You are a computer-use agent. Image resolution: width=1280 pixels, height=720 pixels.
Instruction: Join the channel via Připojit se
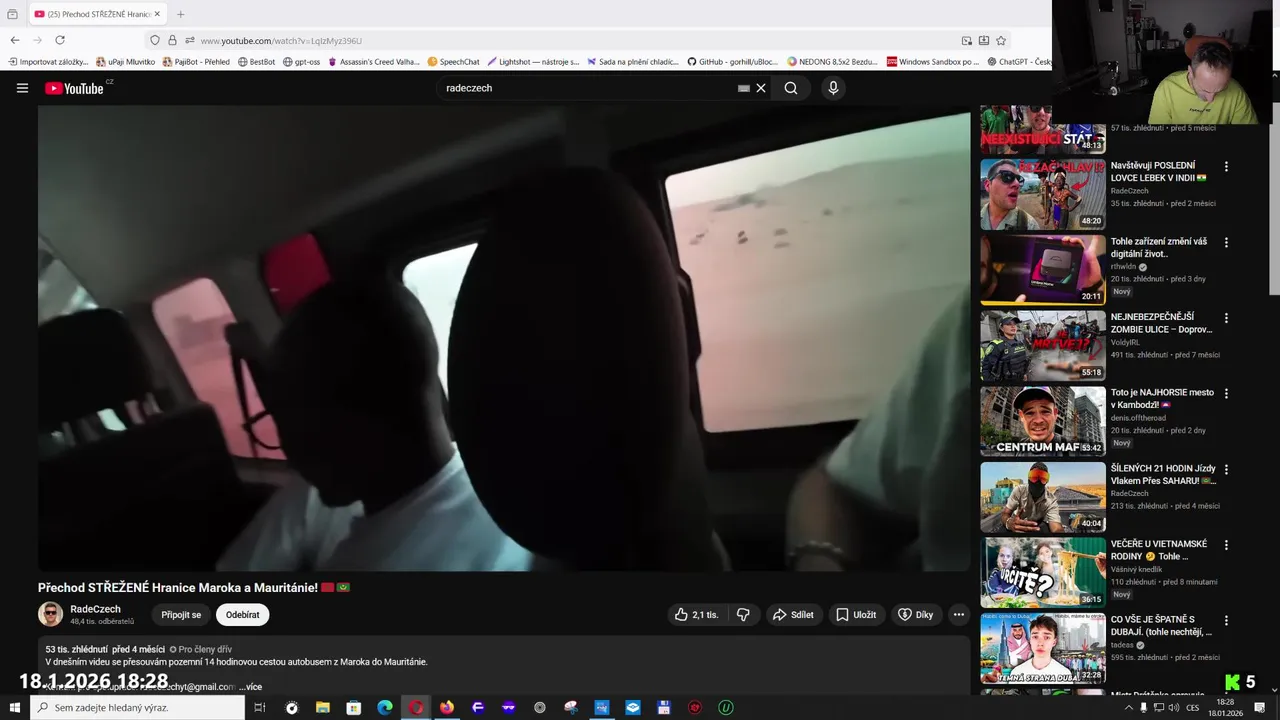[x=181, y=615]
